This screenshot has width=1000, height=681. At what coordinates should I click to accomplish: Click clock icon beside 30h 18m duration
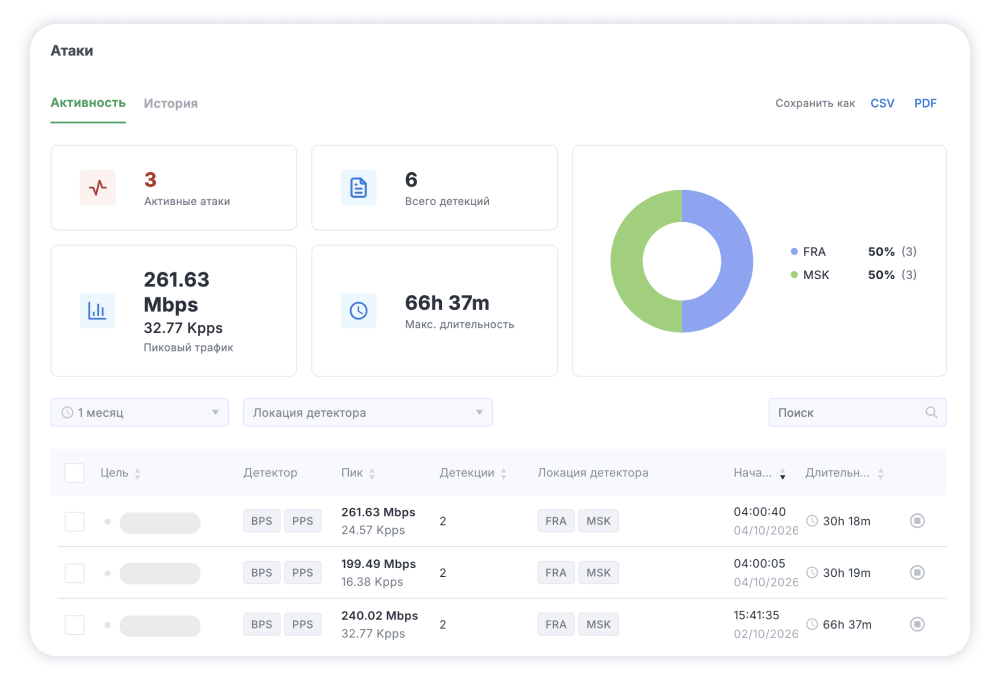coord(812,521)
